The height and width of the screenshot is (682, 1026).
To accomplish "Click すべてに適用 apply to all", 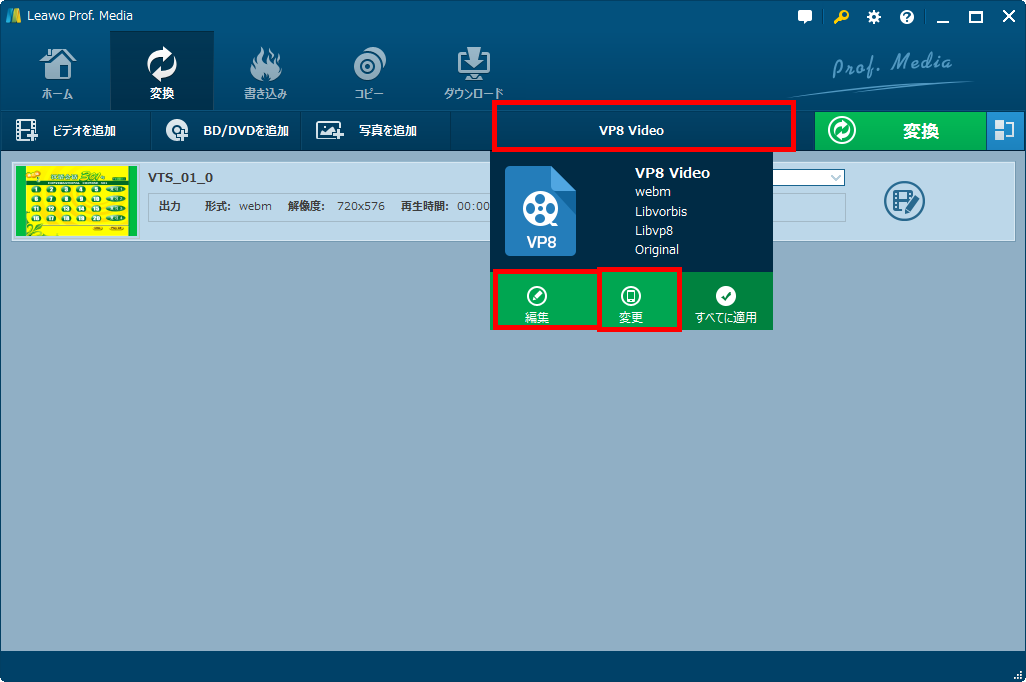I will (726, 302).
